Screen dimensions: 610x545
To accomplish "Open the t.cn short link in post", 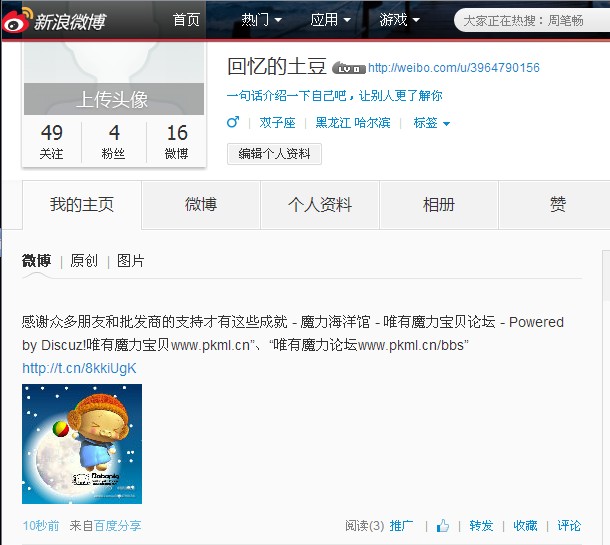I will coord(79,368).
